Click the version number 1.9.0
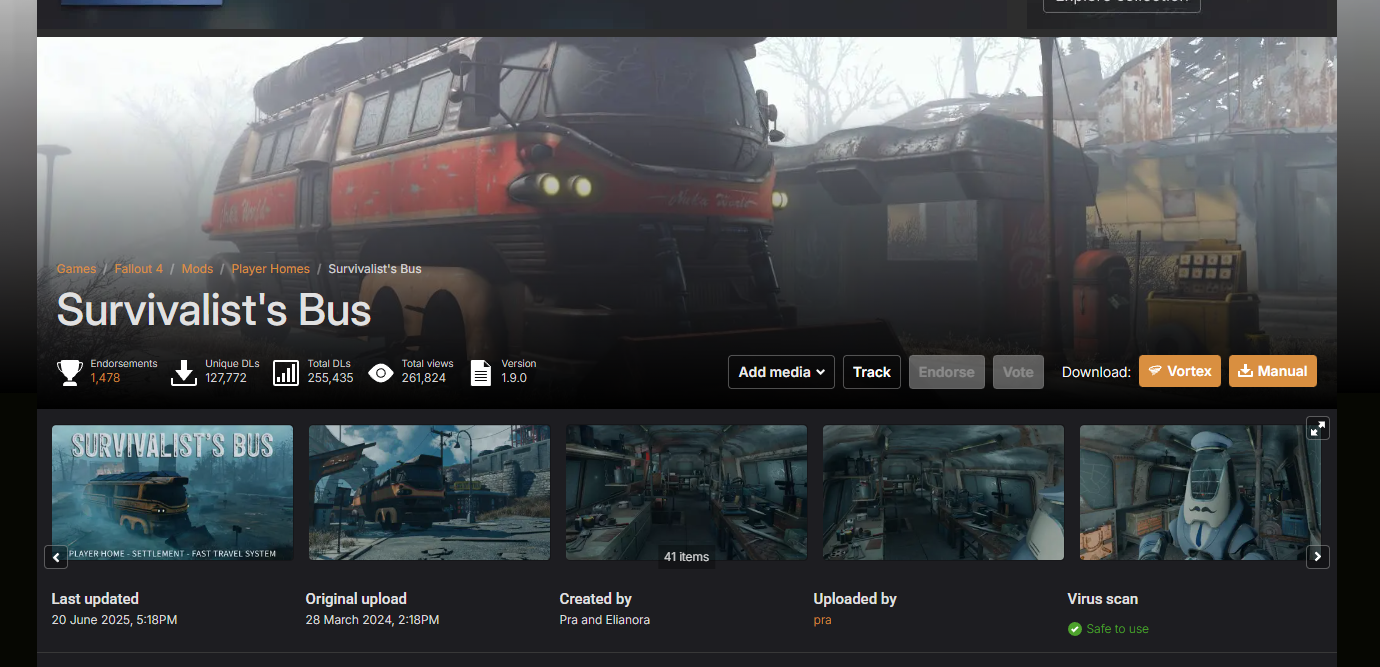Screen dimensions: 1380x667 514,378
